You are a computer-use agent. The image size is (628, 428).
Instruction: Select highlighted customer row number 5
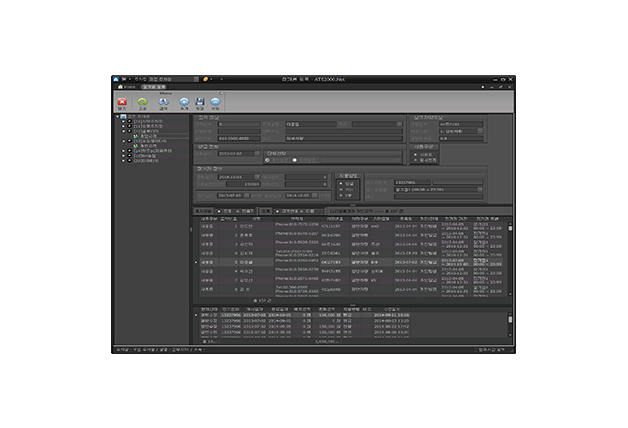pyautogui.click(x=352, y=262)
